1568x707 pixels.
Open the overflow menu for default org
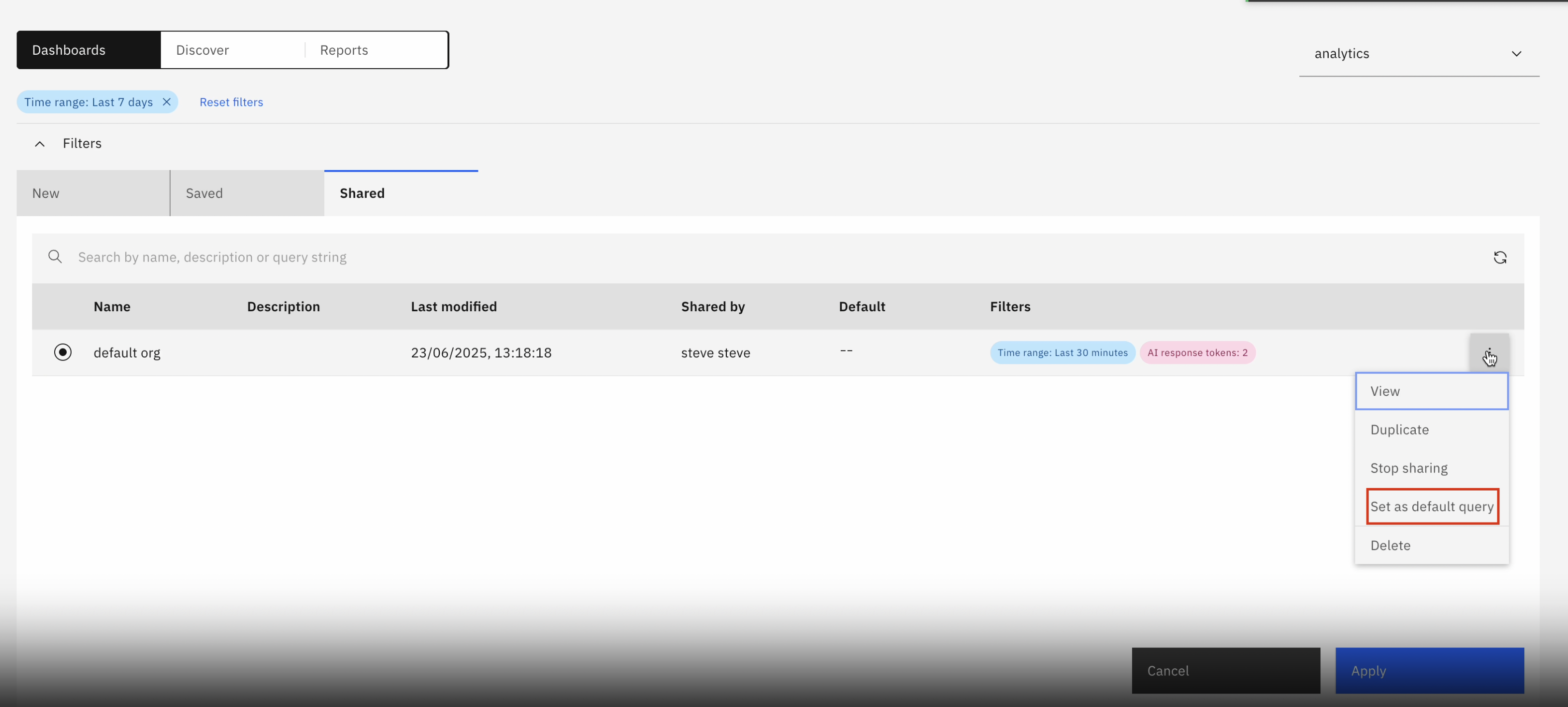coord(1489,353)
